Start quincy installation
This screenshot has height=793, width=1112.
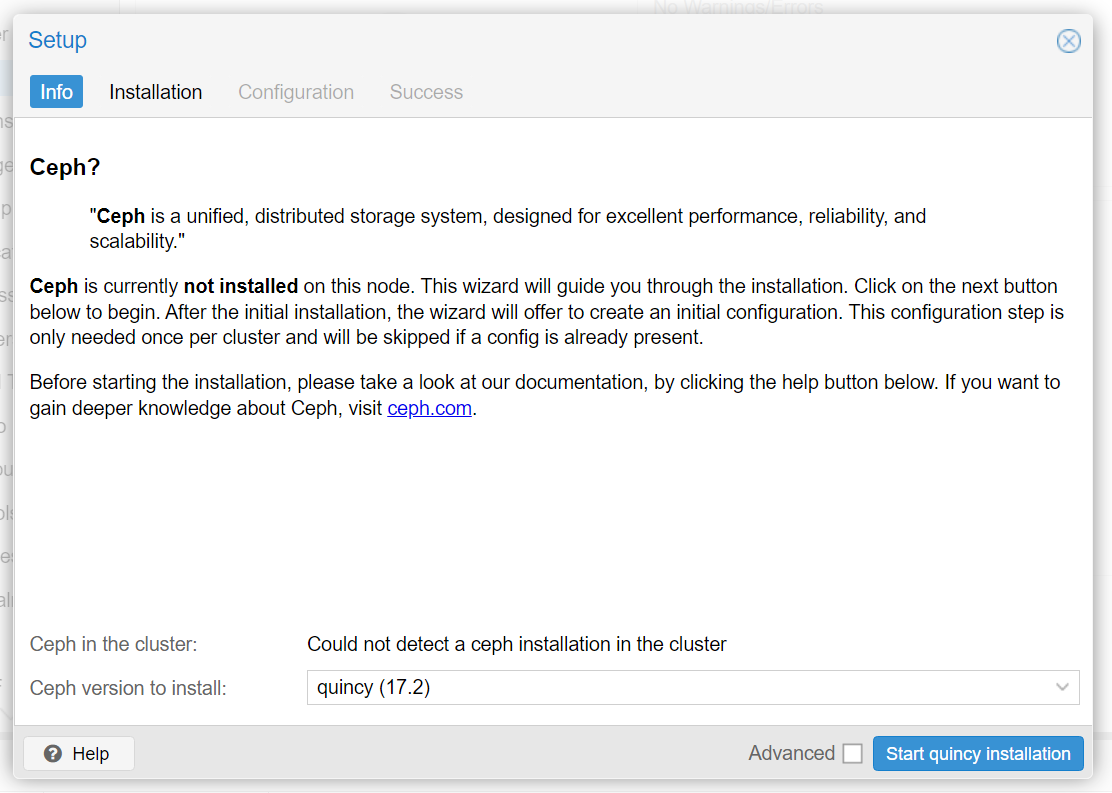coord(978,754)
